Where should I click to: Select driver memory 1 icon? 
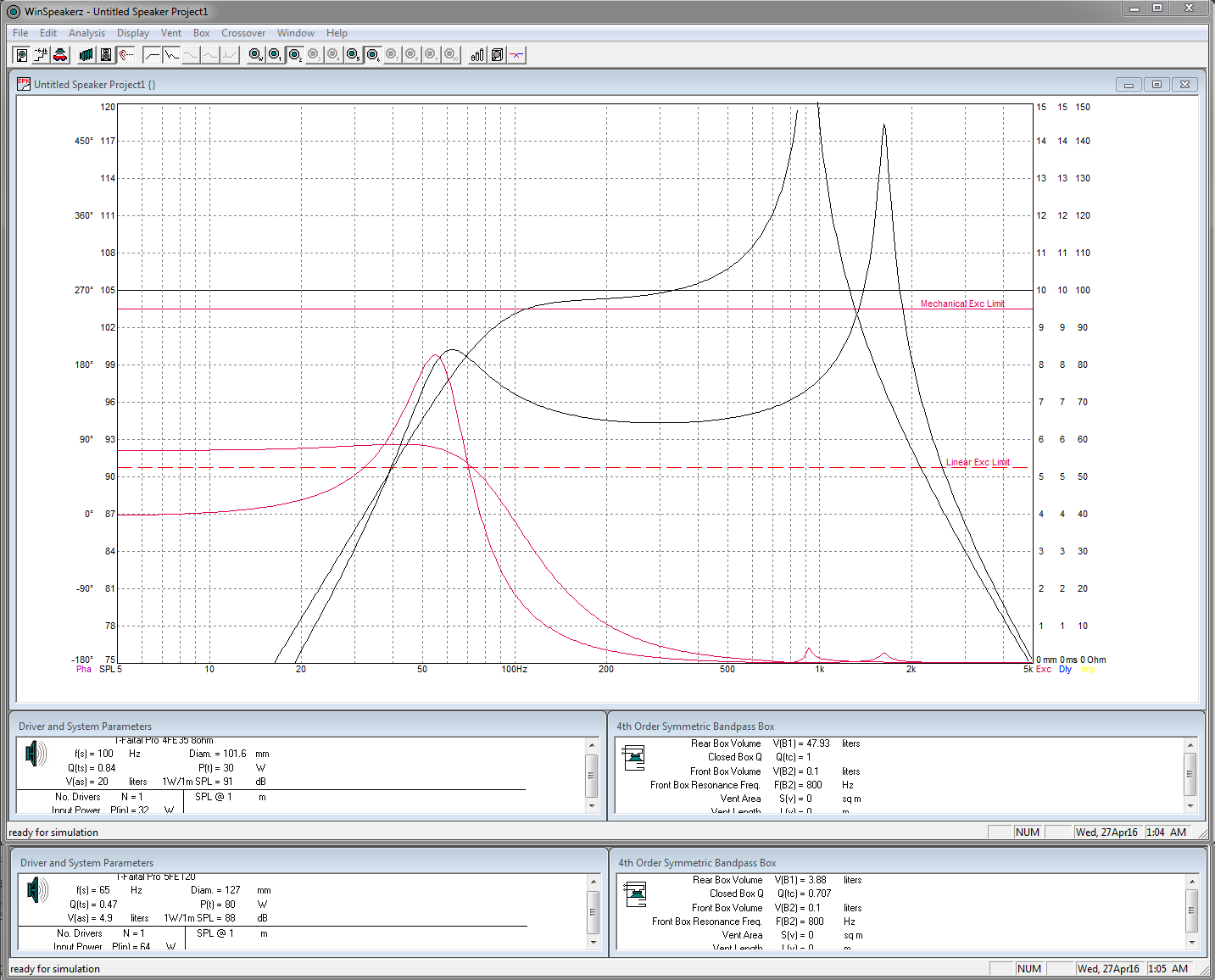(x=275, y=55)
